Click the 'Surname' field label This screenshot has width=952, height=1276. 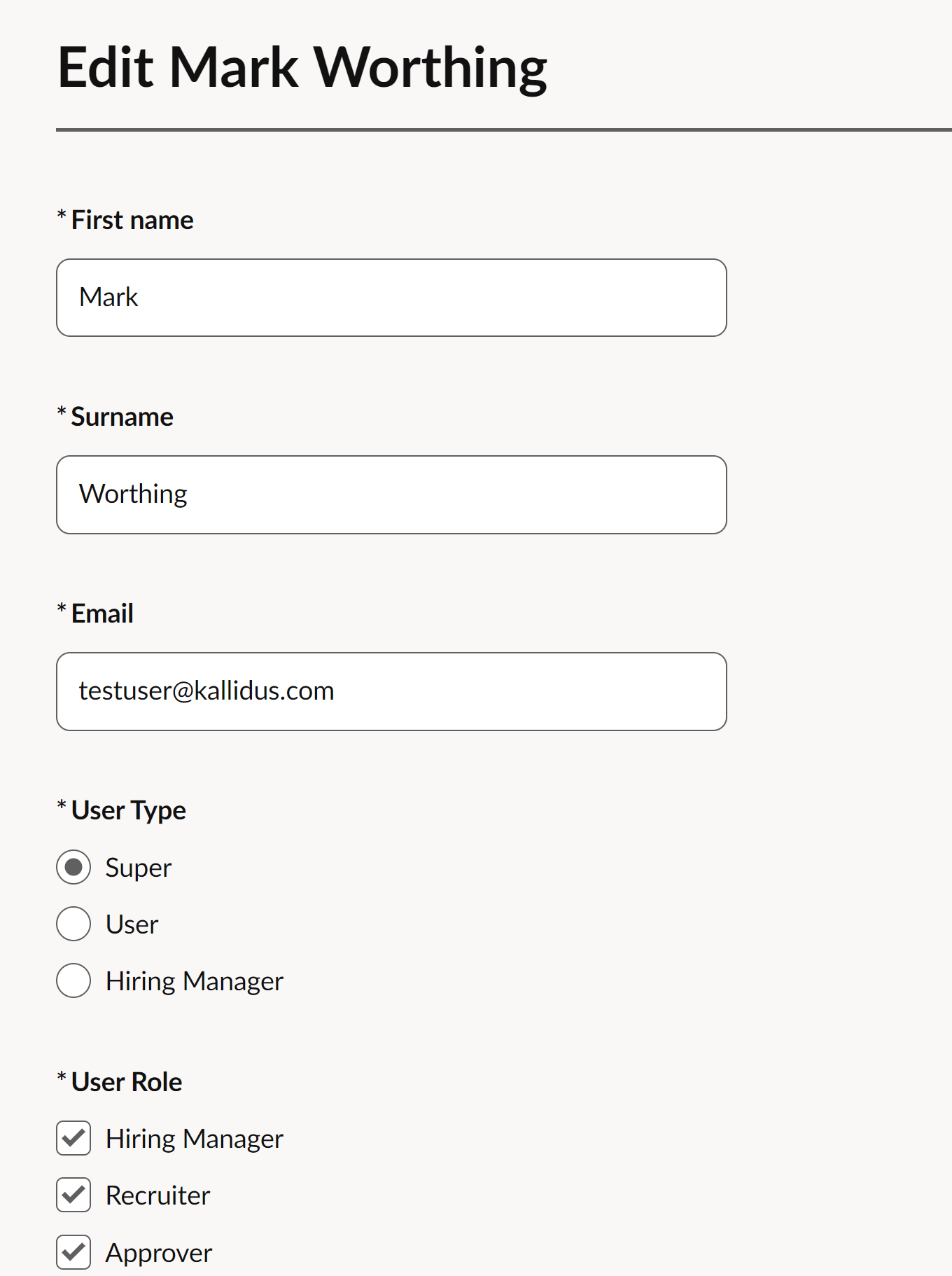pos(122,417)
